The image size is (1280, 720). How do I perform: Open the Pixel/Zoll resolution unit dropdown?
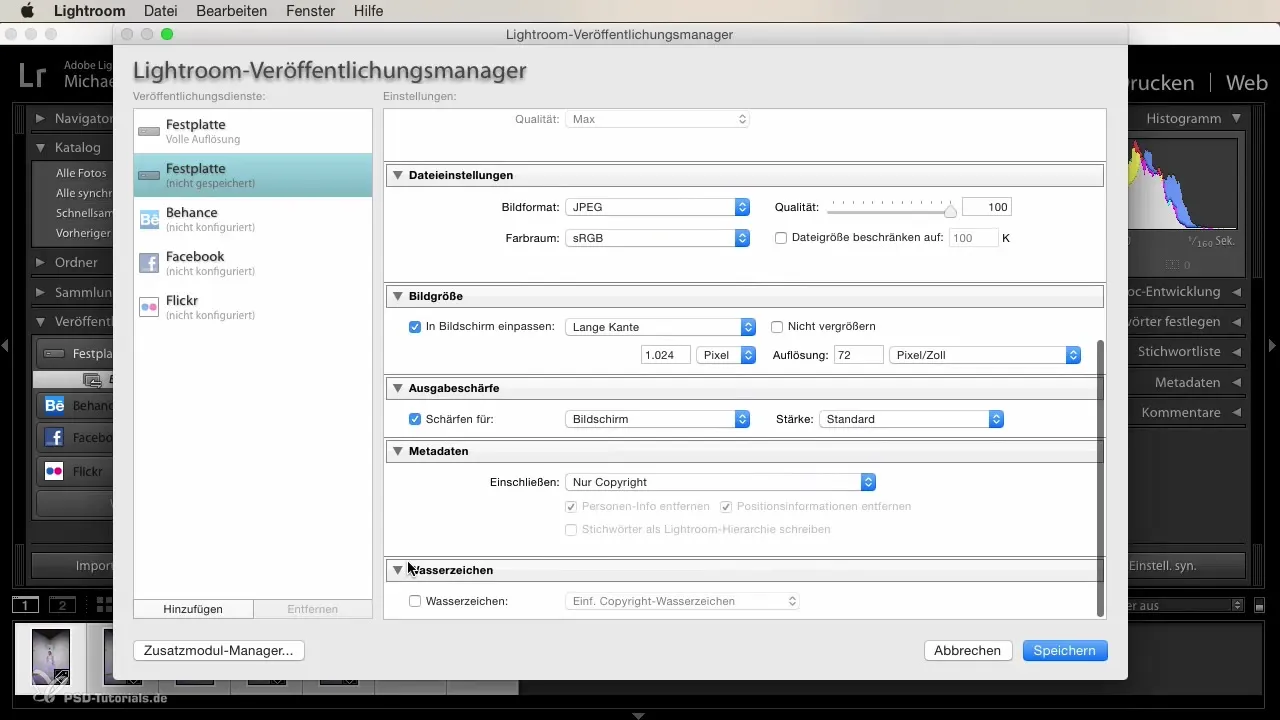[x=985, y=355]
